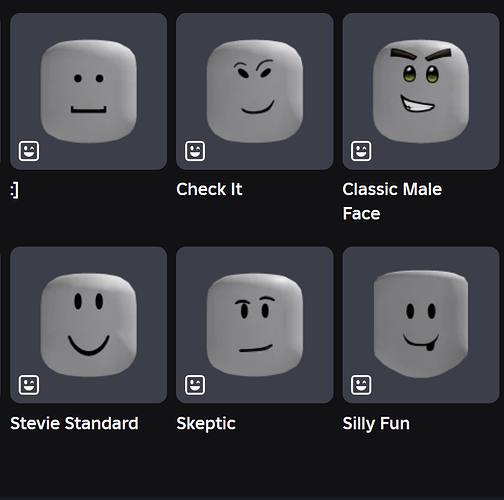Open the :] item title link

coord(14,190)
